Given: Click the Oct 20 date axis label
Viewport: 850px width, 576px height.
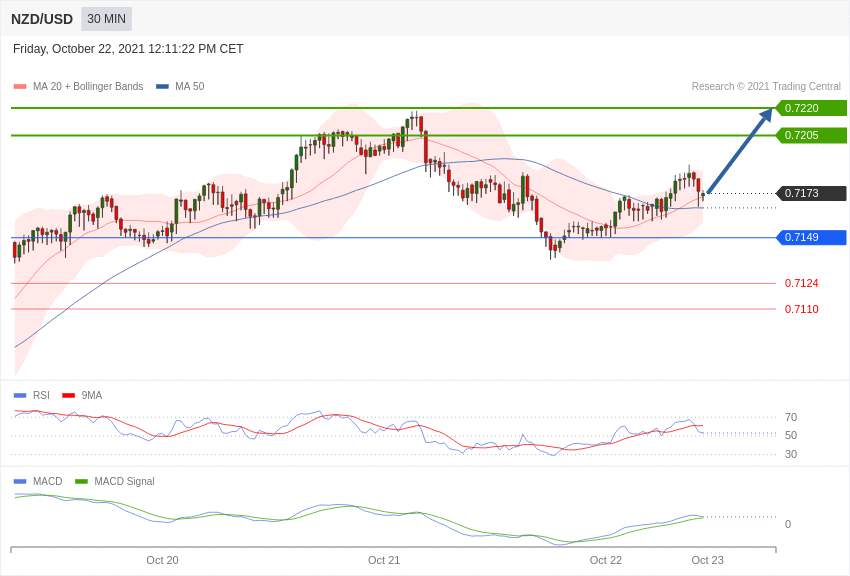Looking at the screenshot, I should coord(162,560).
